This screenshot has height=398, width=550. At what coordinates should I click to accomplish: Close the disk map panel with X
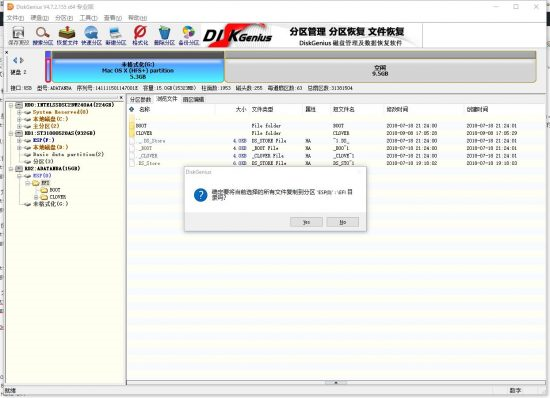tap(6, 52)
